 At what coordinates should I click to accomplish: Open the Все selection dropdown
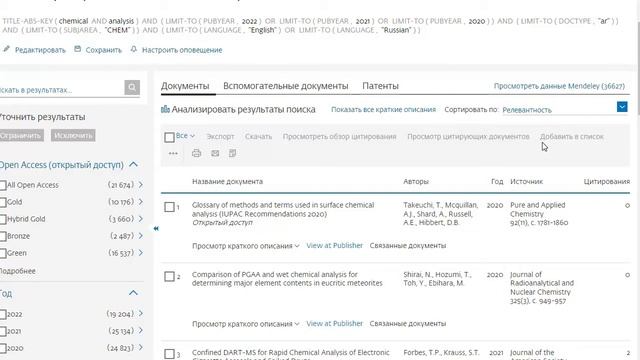pos(186,136)
